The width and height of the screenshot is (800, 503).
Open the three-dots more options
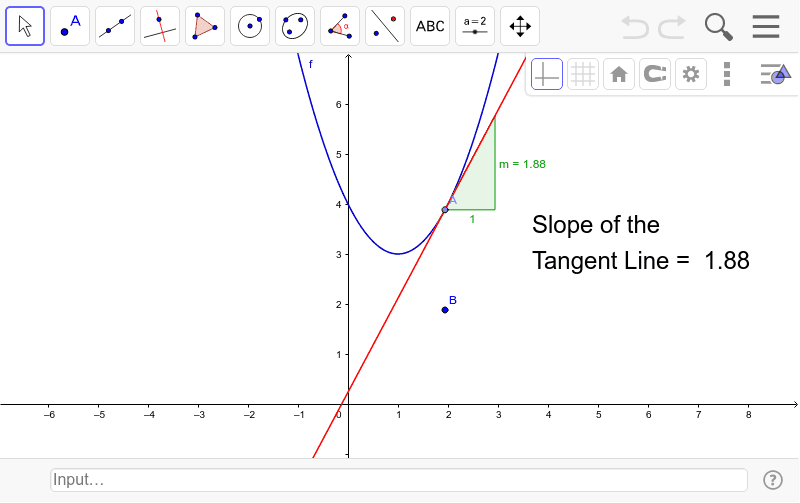pos(727,74)
